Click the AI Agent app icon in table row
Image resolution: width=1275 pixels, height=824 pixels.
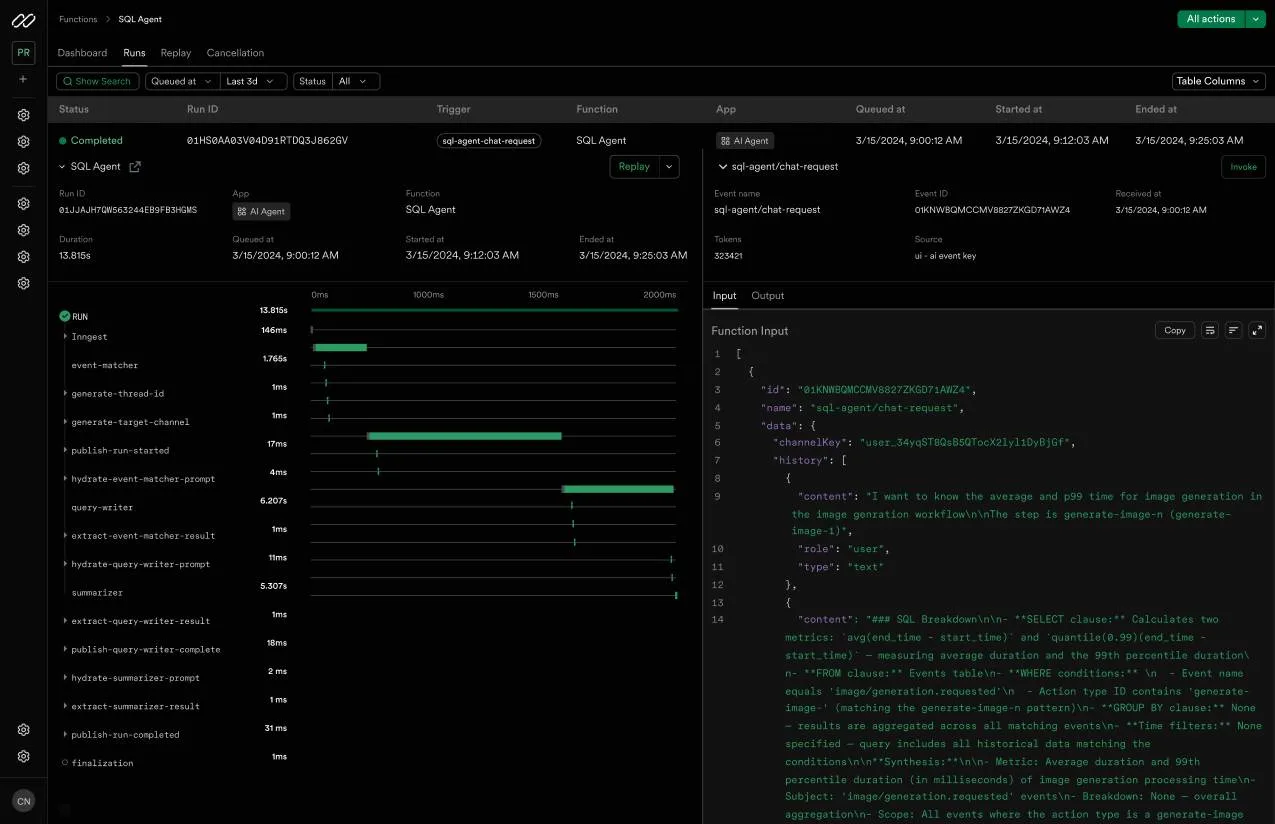point(725,141)
